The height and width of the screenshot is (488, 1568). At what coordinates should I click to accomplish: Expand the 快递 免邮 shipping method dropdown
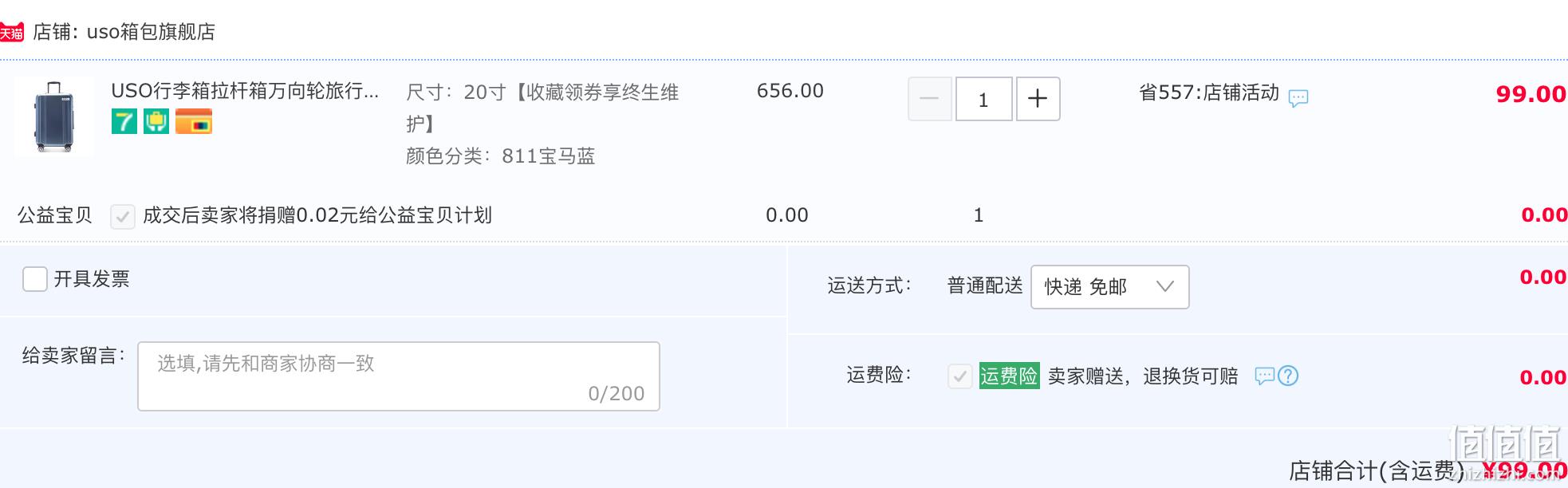point(1109,287)
